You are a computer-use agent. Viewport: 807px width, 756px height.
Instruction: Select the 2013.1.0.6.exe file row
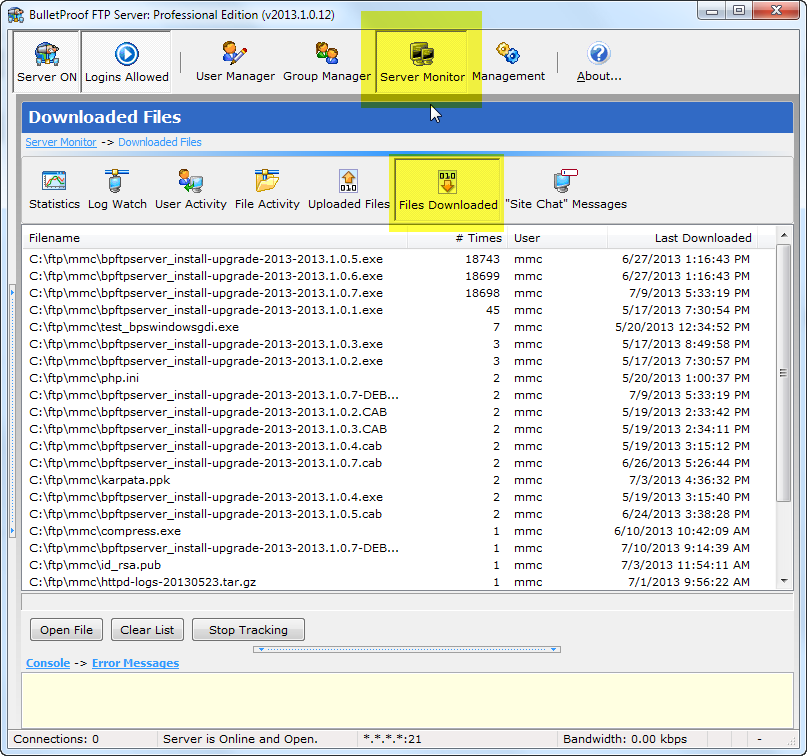pyautogui.click(x=399, y=276)
